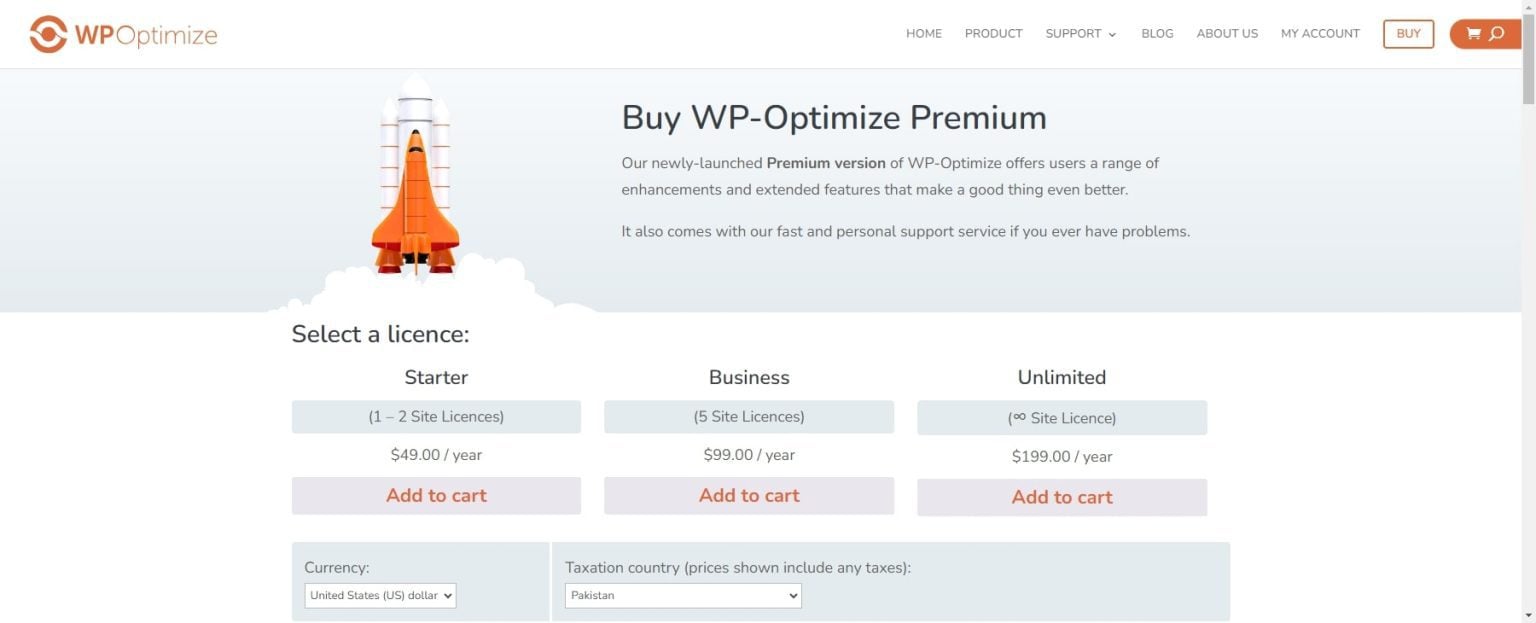The height and width of the screenshot is (623, 1536).
Task: Add the Business licence to cart
Action: tap(748, 495)
